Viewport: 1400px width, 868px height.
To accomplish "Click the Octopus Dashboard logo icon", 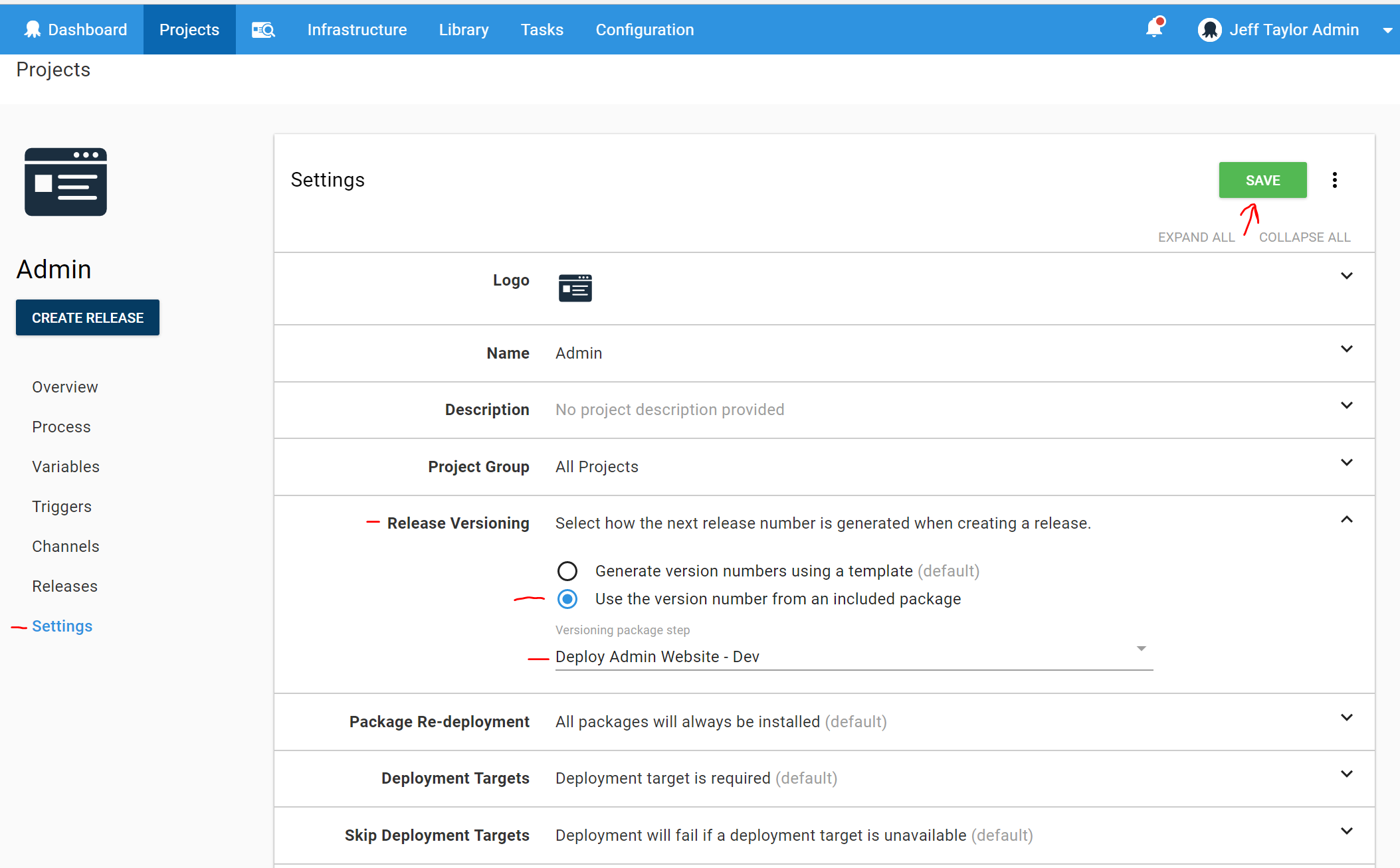I will click(x=32, y=30).
